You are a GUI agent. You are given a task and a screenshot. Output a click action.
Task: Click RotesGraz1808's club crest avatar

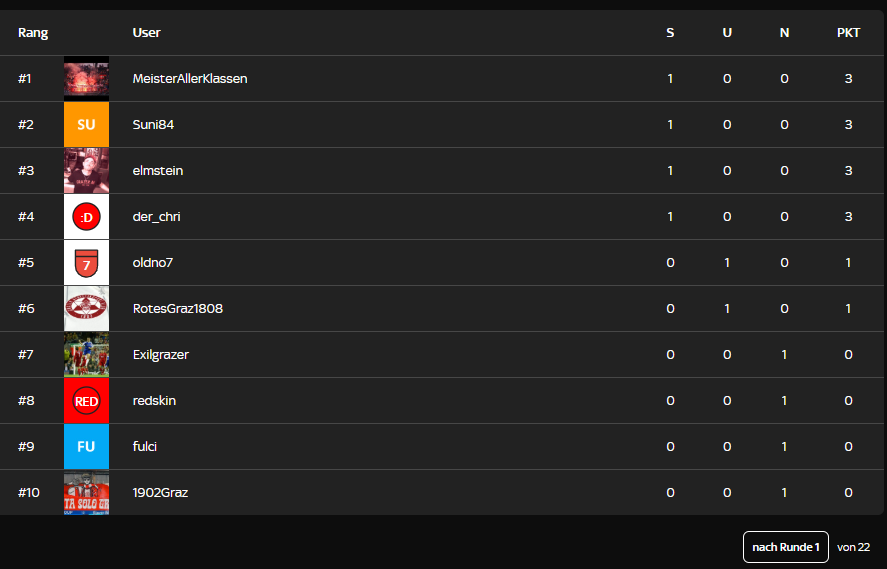[x=86, y=309]
